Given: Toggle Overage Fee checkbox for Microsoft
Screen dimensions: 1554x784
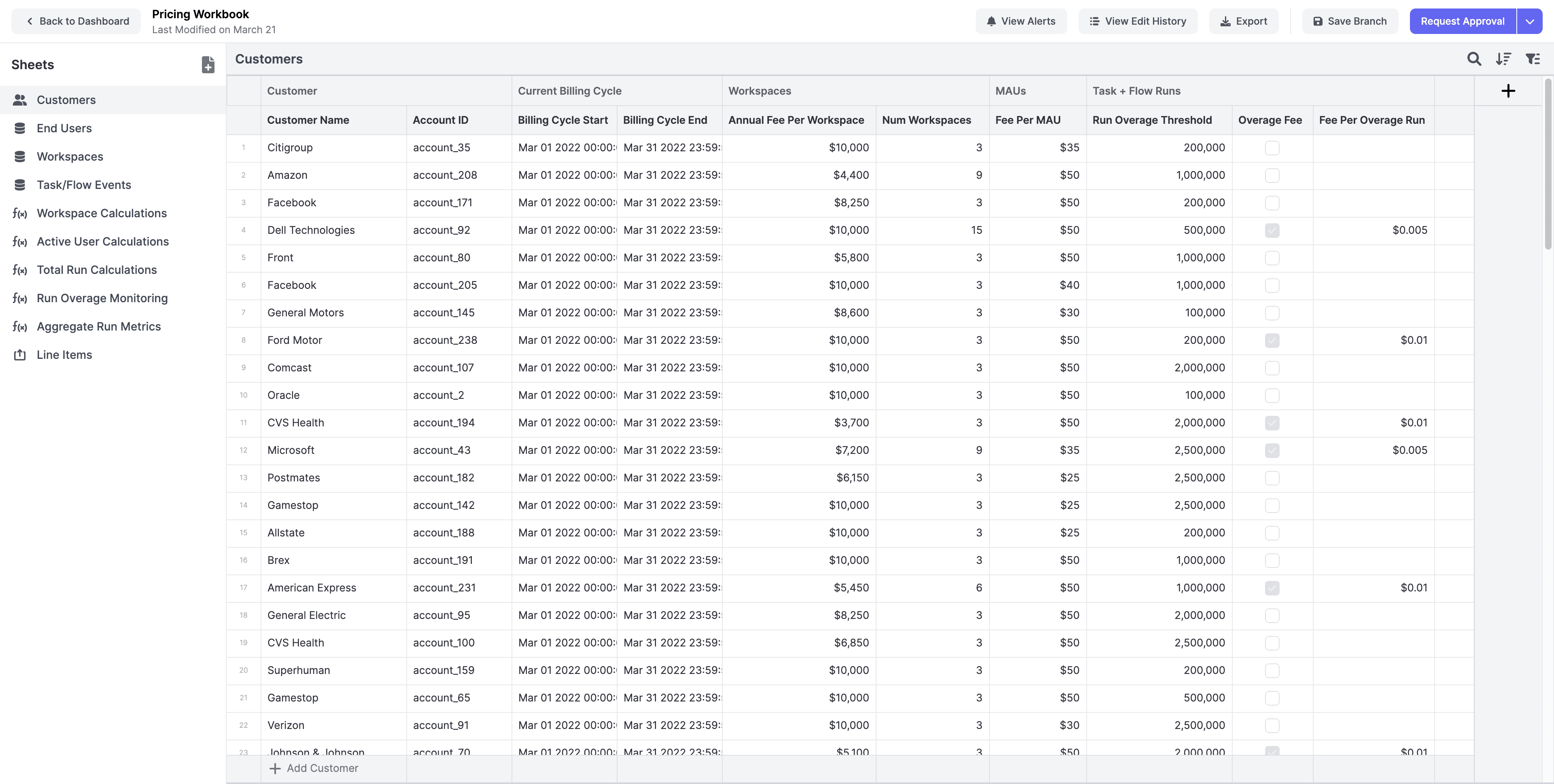Looking at the screenshot, I should pos(1272,451).
